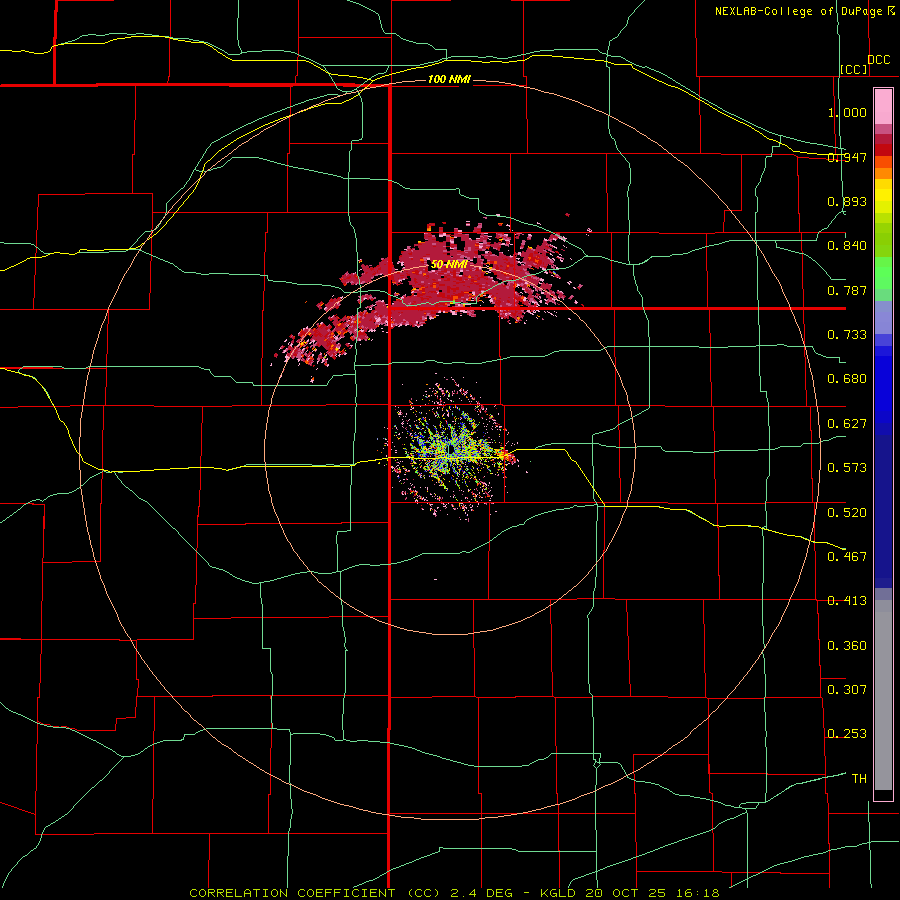
Task: Select the 0.413 color scale value
Action: point(847,601)
